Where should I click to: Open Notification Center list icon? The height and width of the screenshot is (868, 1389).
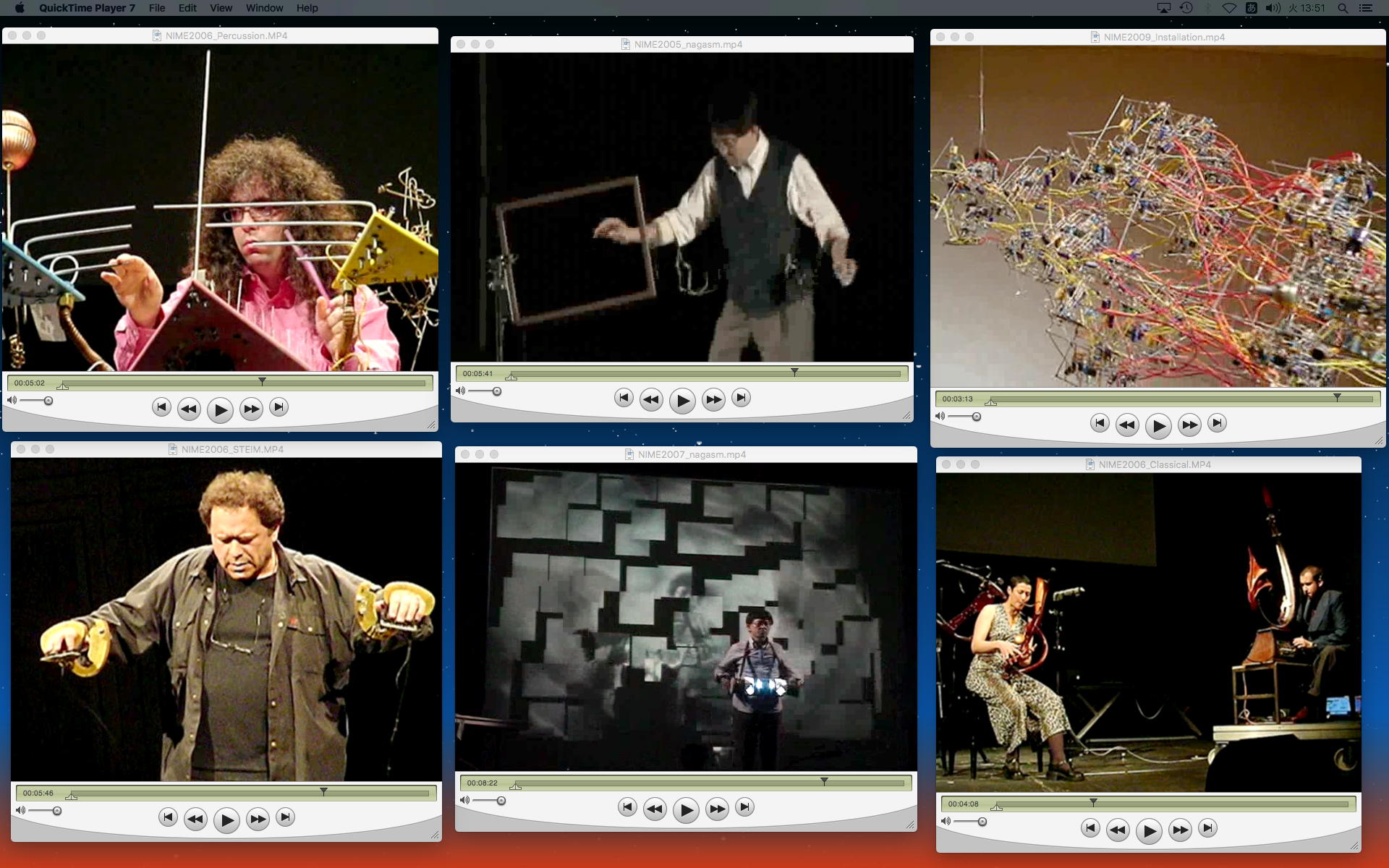point(1366,8)
